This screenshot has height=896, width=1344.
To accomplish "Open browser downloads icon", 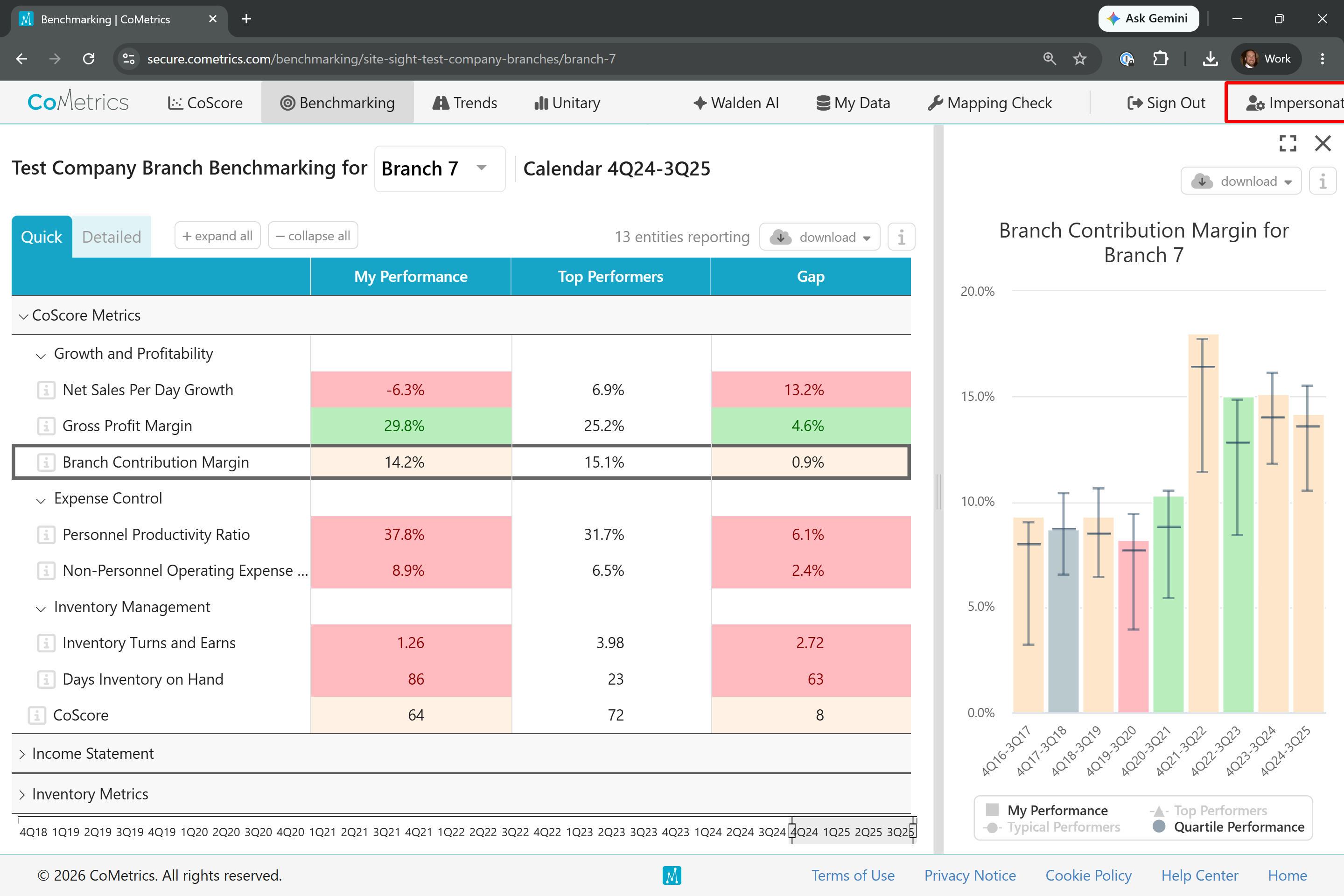I will tap(1210, 59).
